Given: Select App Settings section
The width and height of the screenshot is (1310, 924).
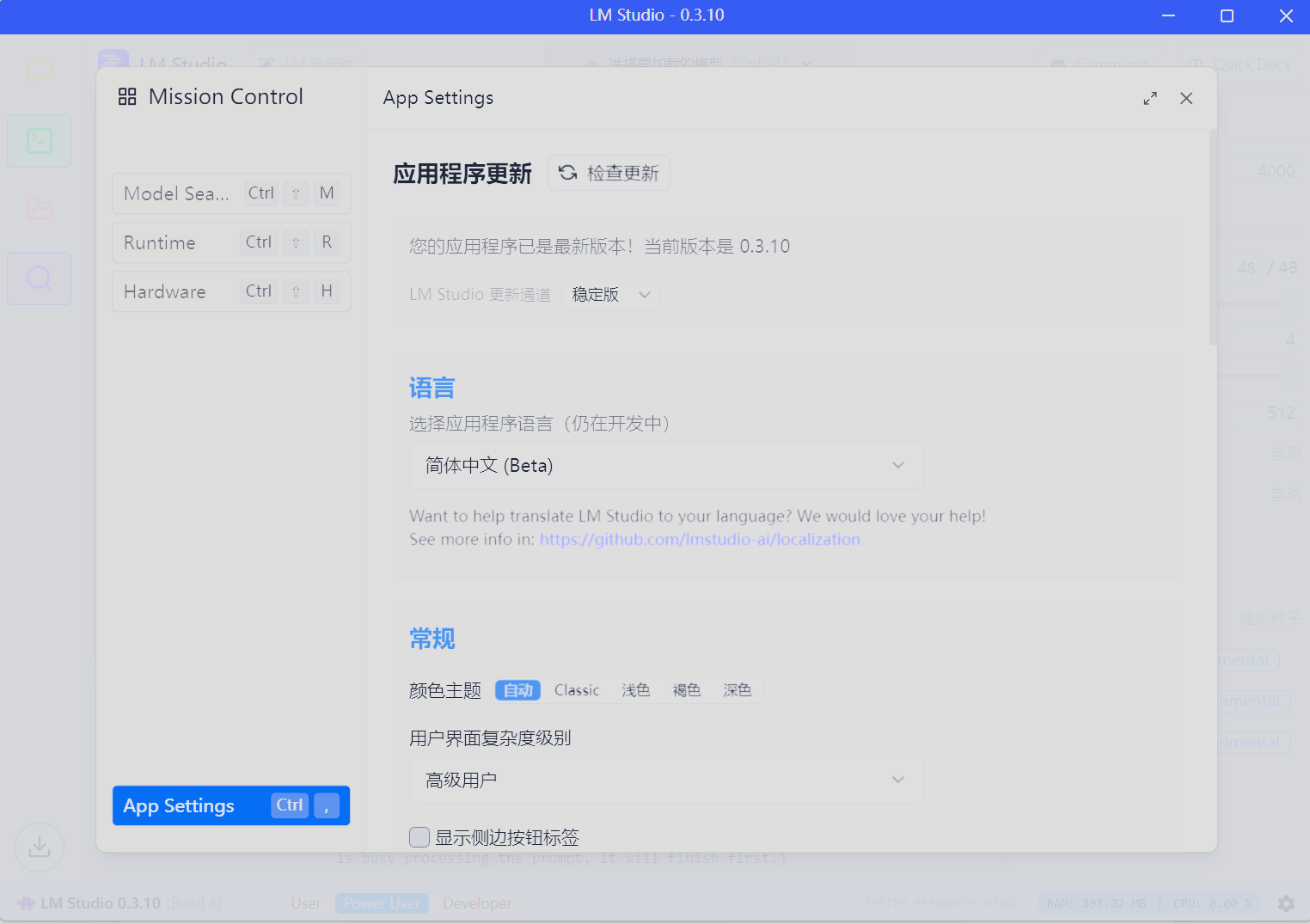Looking at the screenshot, I should tap(231, 805).
